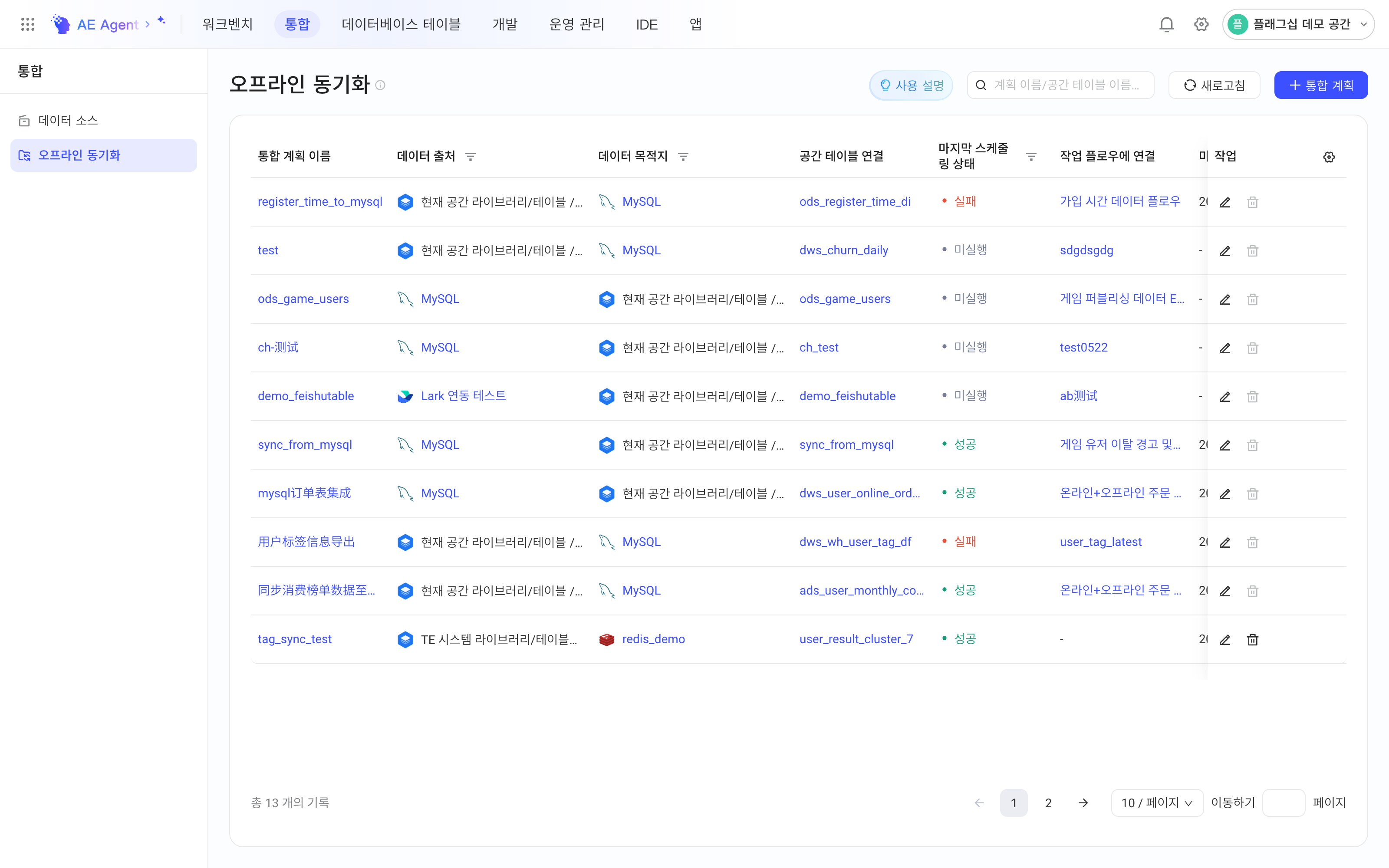
Task: Edit the tag_sync_test plan
Action: tap(1224, 640)
